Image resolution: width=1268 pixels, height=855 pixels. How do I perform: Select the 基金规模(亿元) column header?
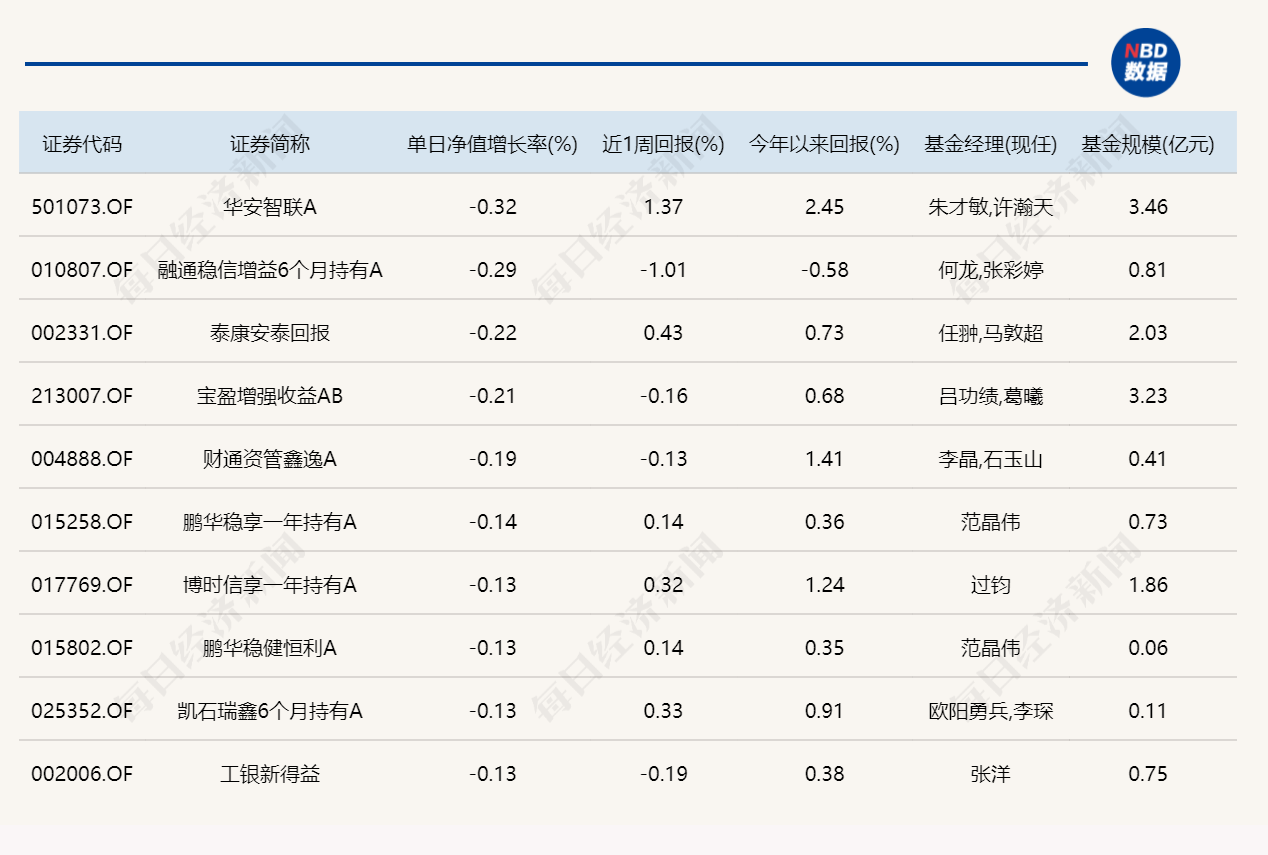click(x=1147, y=142)
